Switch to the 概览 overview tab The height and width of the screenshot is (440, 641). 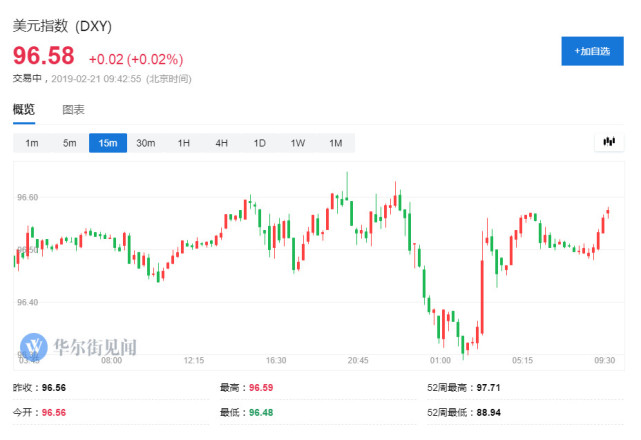pyautogui.click(x=23, y=109)
